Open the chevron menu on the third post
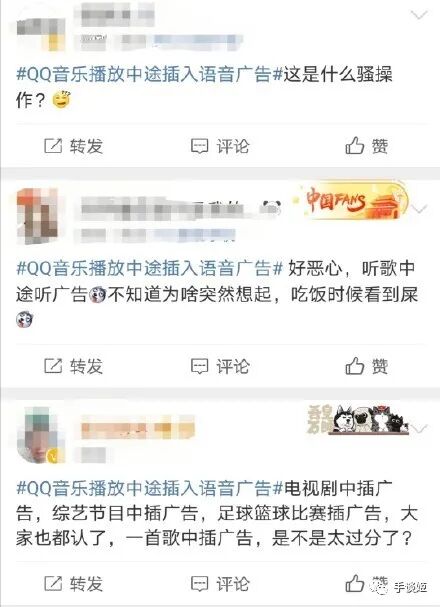This screenshot has width=440, height=607. (419, 429)
